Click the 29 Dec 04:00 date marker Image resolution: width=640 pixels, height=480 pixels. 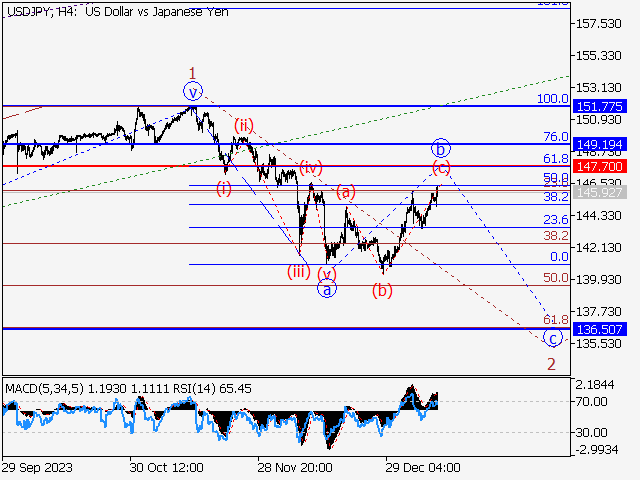pos(423,467)
